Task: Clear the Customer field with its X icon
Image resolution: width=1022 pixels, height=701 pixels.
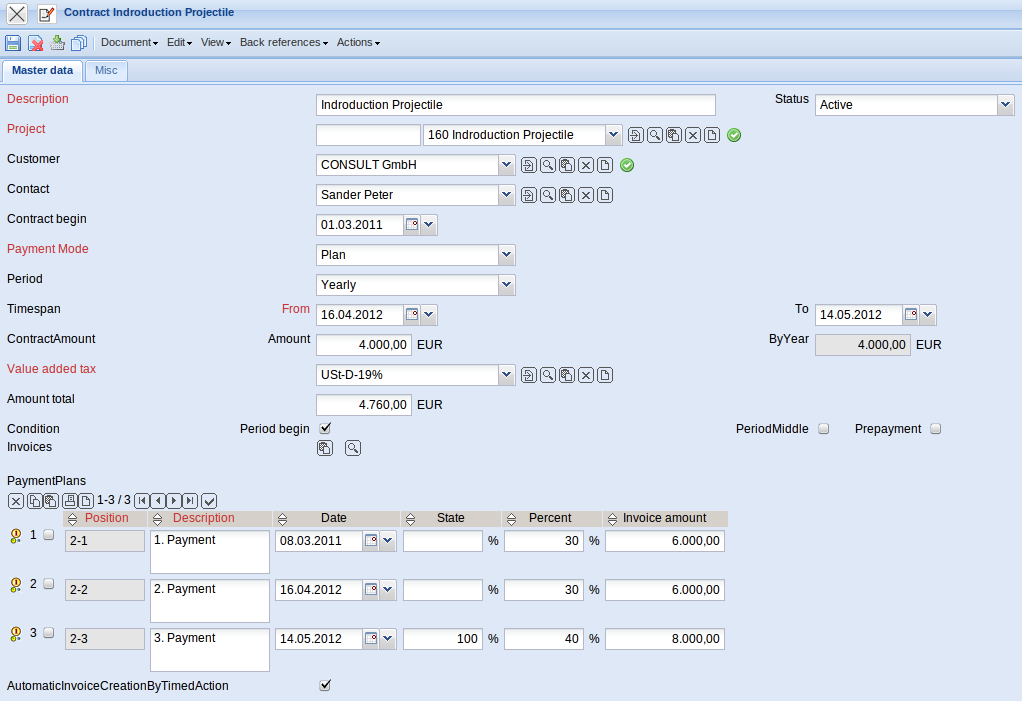Action: coord(586,165)
